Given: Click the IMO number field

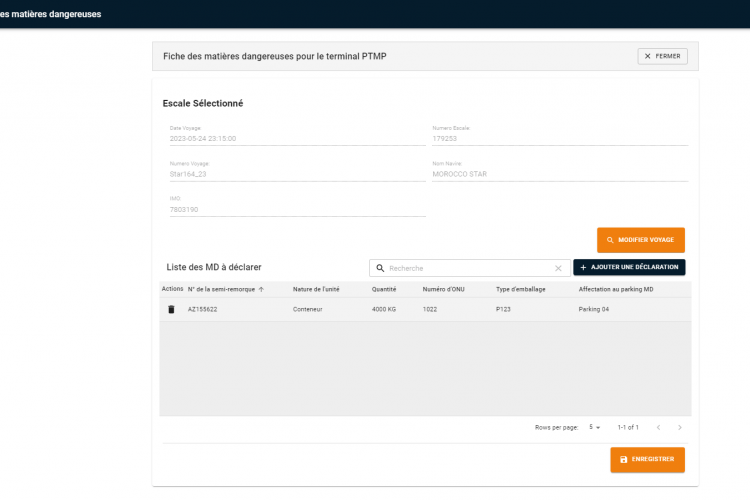Looking at the screenshot, I should pos(297,209).
